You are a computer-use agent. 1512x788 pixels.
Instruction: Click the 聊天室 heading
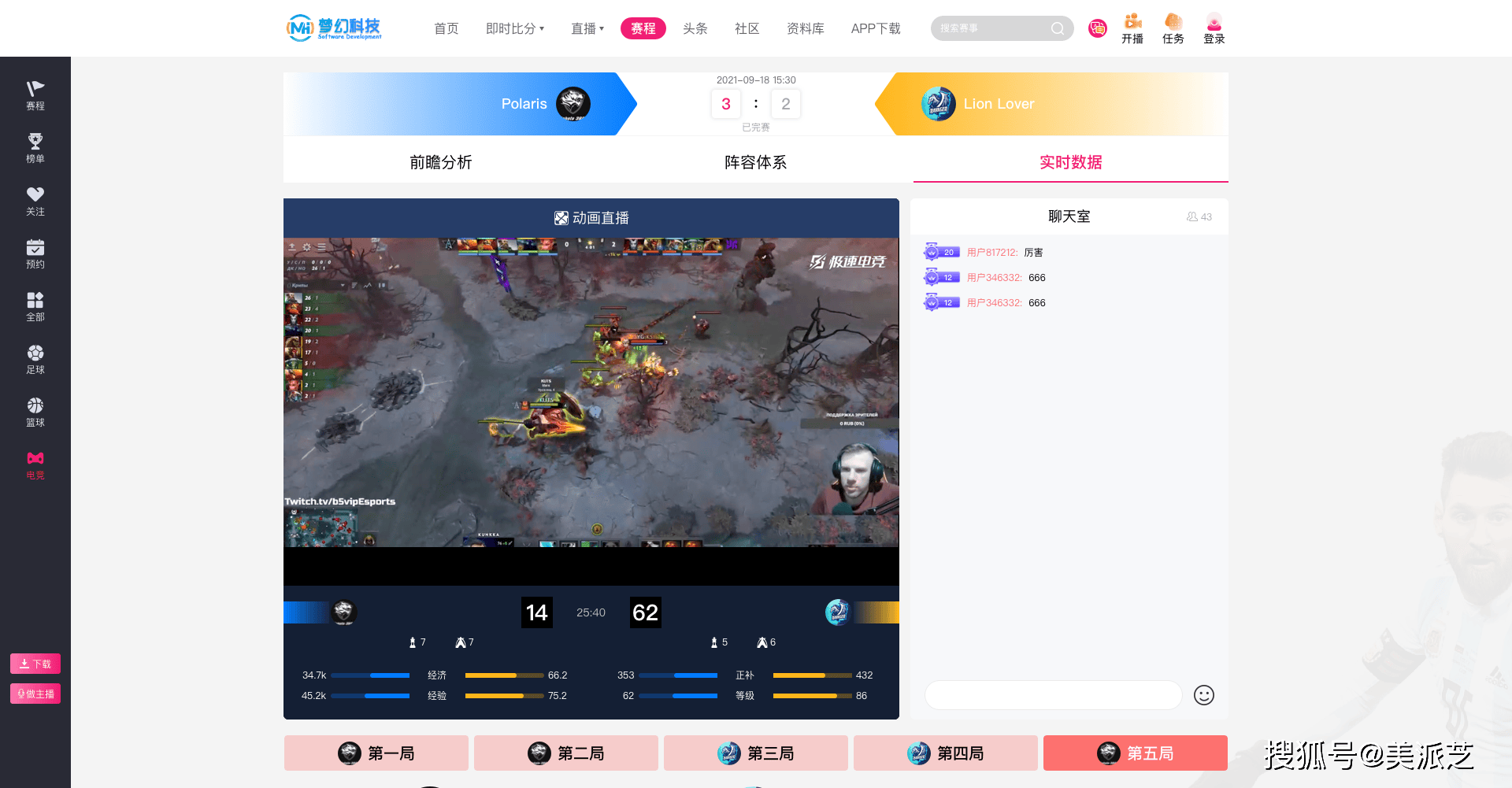pos(1069,216)
